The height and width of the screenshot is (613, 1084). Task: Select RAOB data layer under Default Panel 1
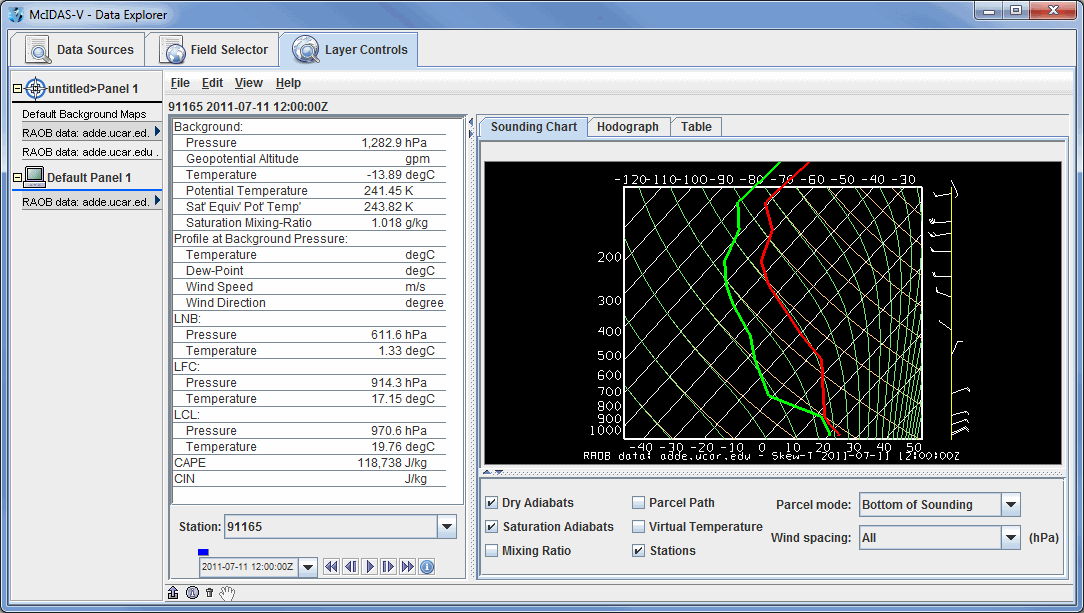(x=86, y=202)
